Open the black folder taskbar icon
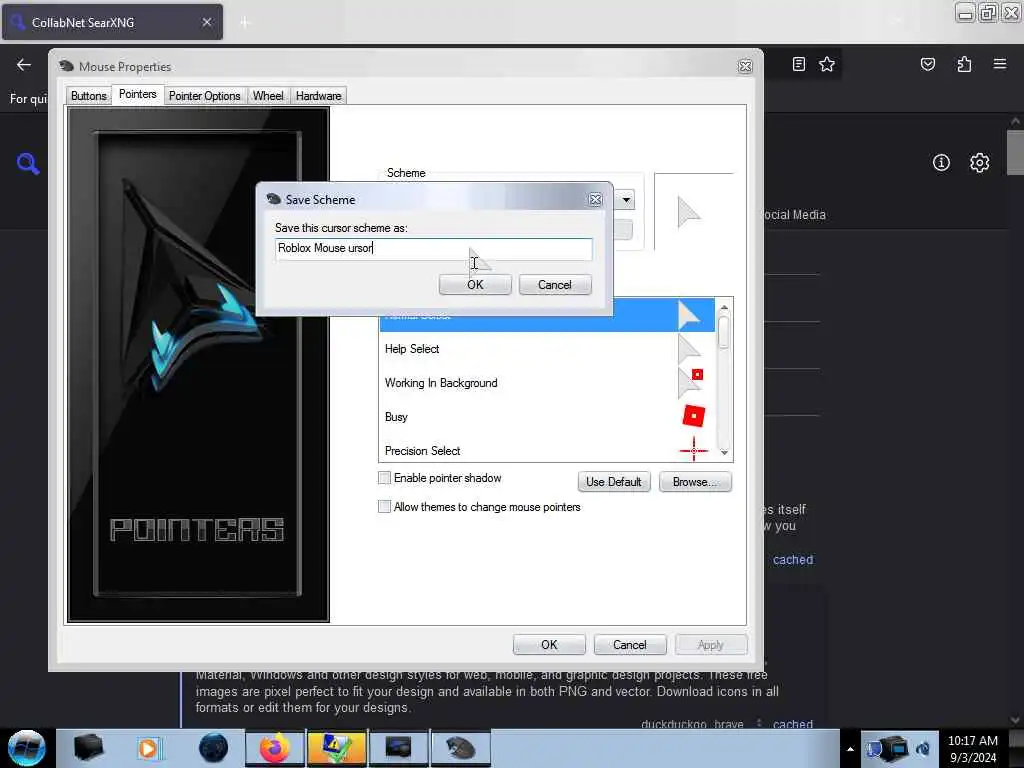The height and width of the screenshot is (768, 1024). [x=88, y=748]
